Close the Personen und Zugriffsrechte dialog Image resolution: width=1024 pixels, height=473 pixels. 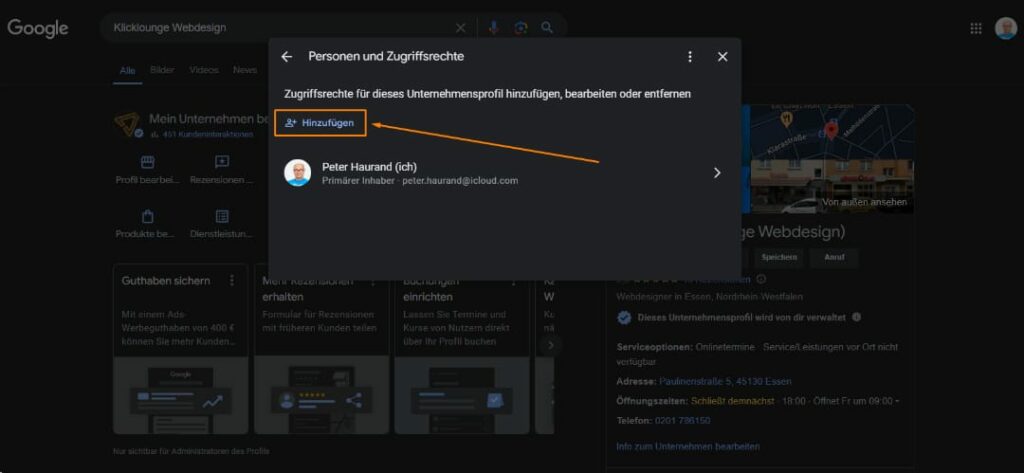point(722,57)
